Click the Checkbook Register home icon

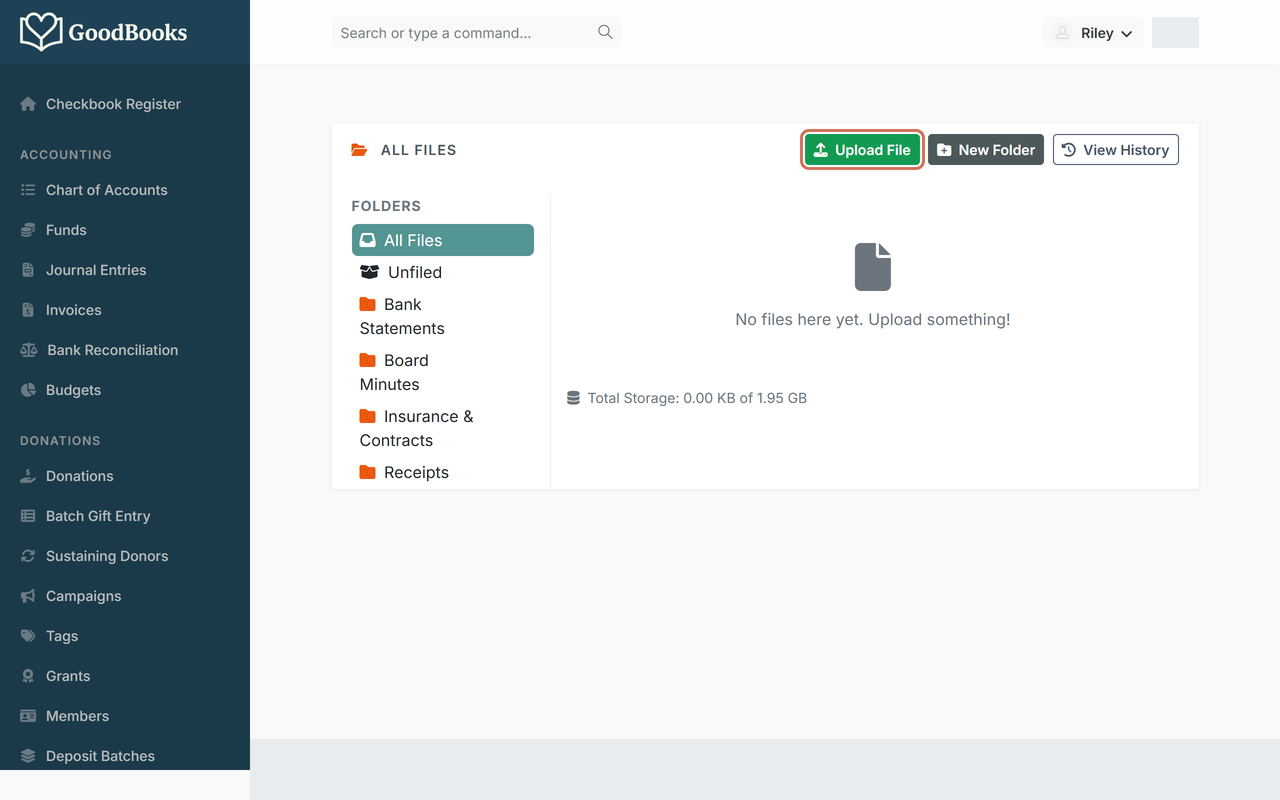click(x=28, y=104)
